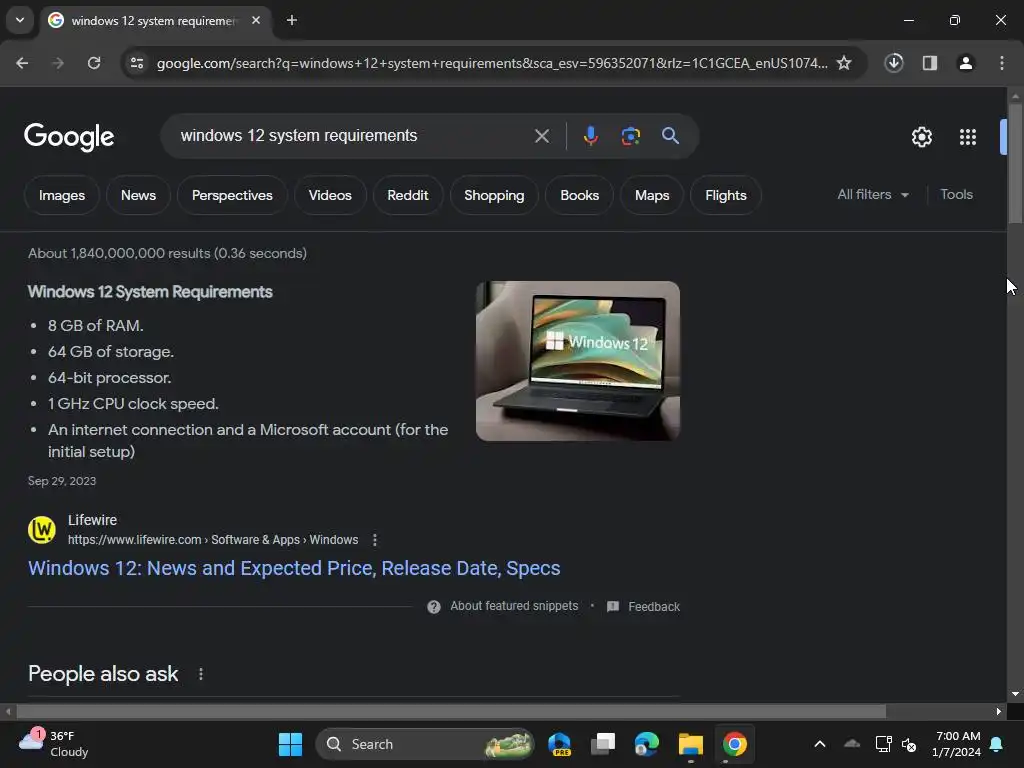1024x768 pixels.
Task: Click Chrome icon in taskbar
Action: click(734, 744)
